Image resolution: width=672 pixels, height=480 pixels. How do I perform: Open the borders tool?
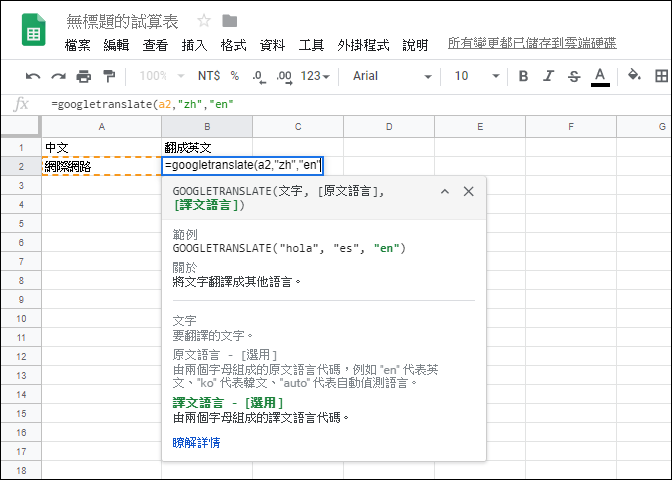pos(661,76)
